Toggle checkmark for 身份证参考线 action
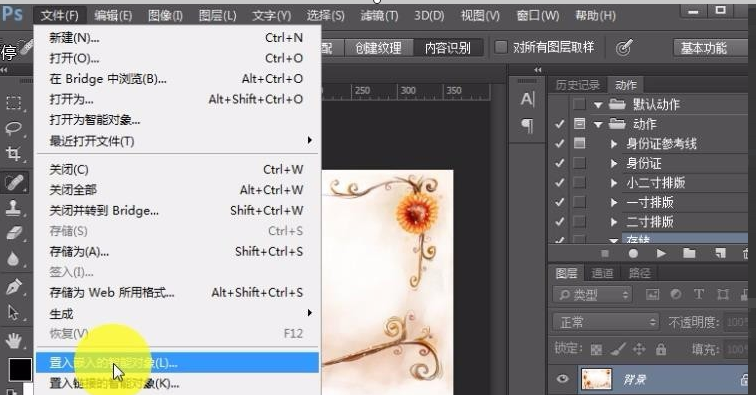The height and width of the screenshot is (395, 756). (559, 144)
